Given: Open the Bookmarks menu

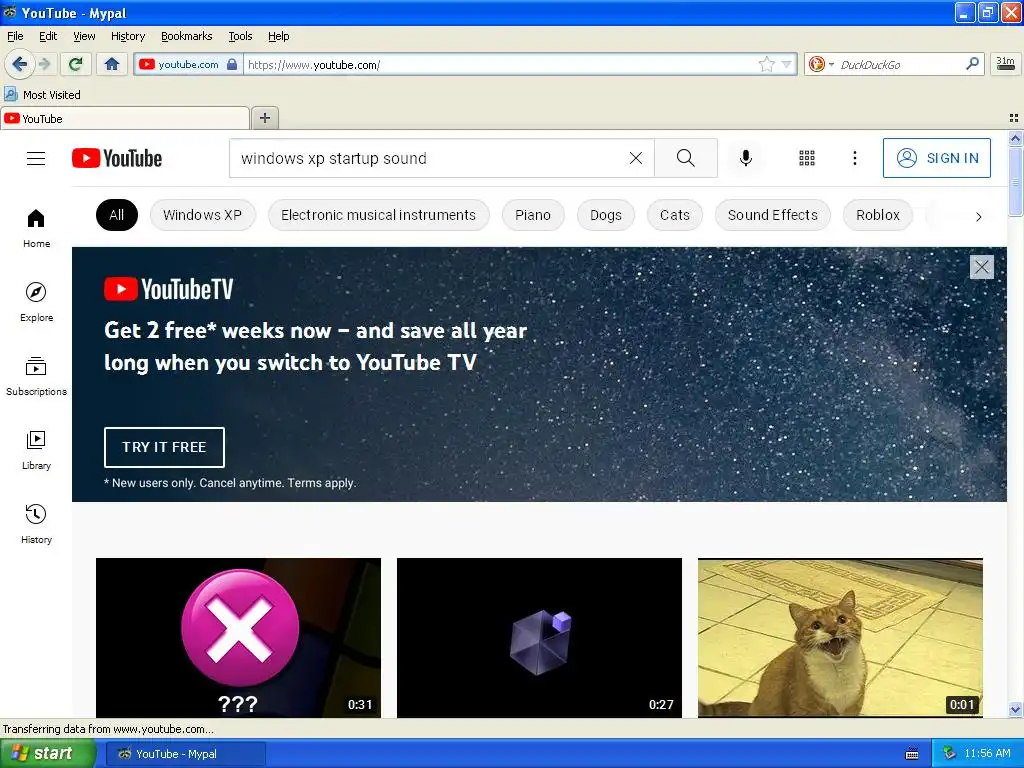Looking at the screenshot, I should pos(186,36).
